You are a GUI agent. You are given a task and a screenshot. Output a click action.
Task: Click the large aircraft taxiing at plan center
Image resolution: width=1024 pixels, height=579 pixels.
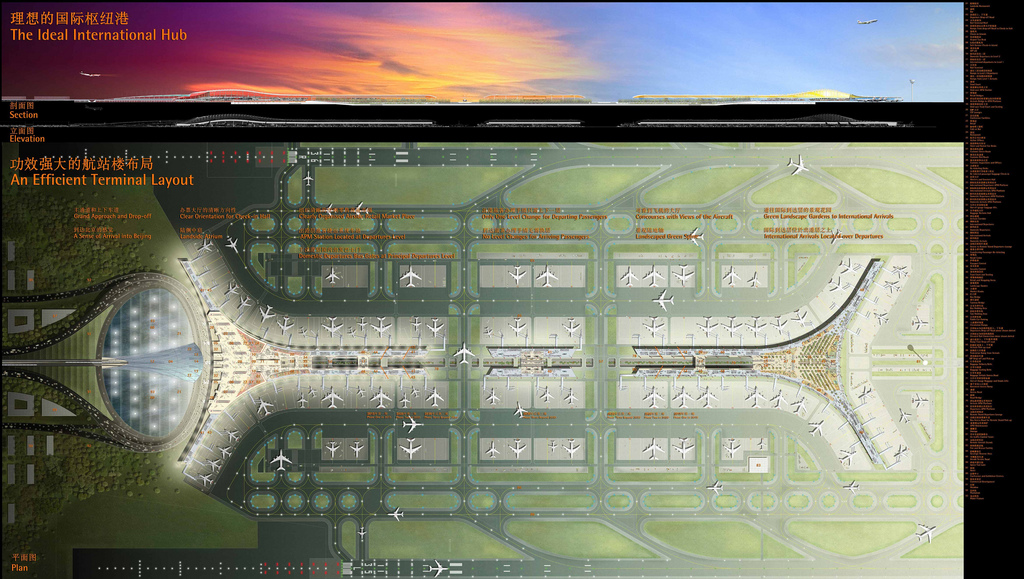464,353
